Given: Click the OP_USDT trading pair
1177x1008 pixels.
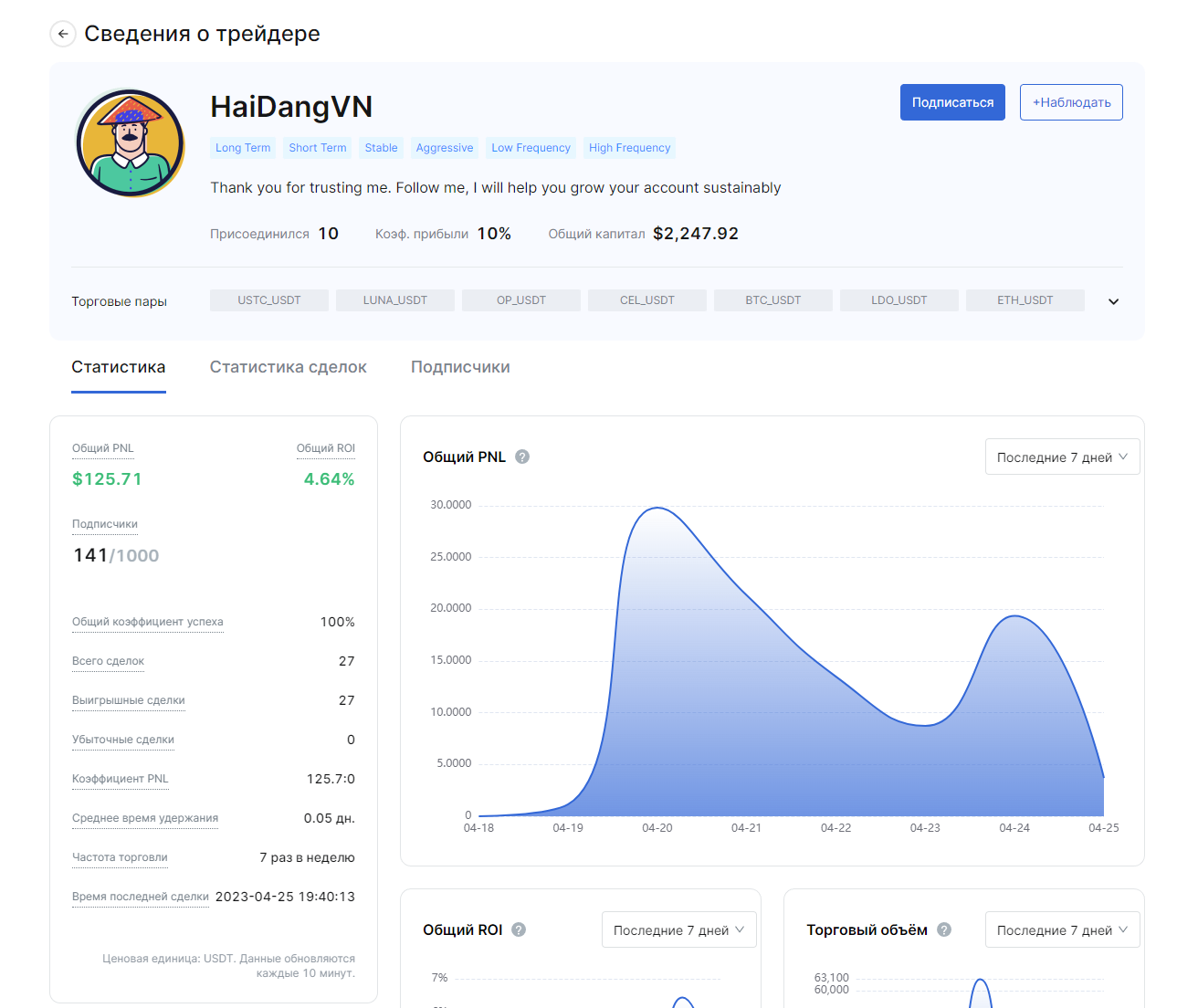Looking at the screenshot, I should 521,300.
